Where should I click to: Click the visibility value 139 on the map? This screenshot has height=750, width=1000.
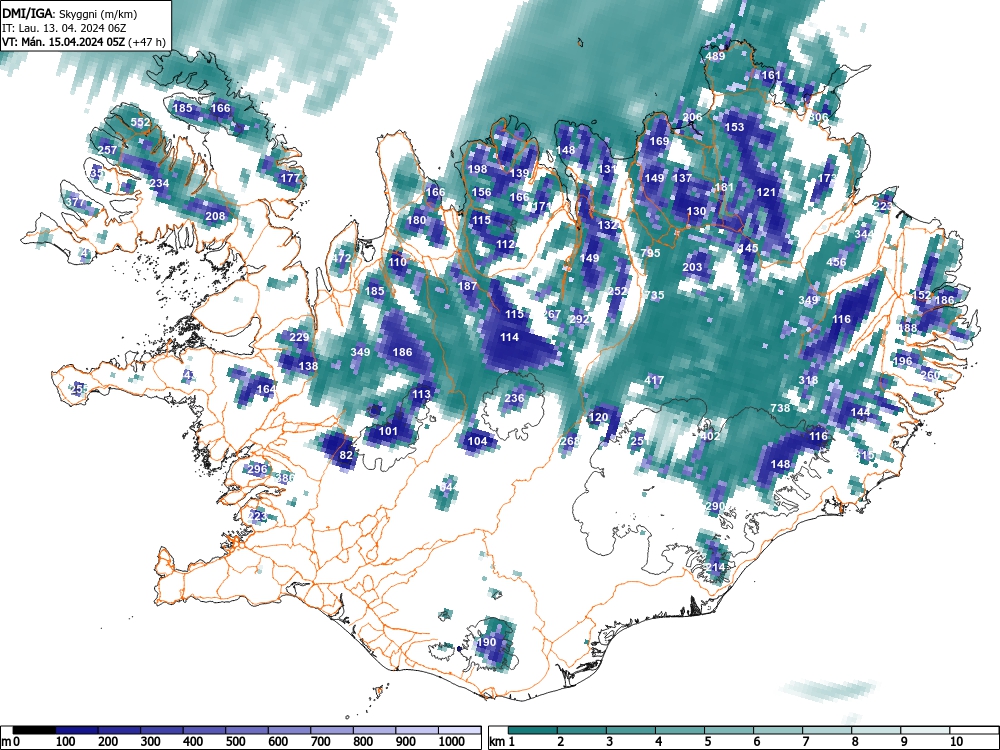click(519, 173)
